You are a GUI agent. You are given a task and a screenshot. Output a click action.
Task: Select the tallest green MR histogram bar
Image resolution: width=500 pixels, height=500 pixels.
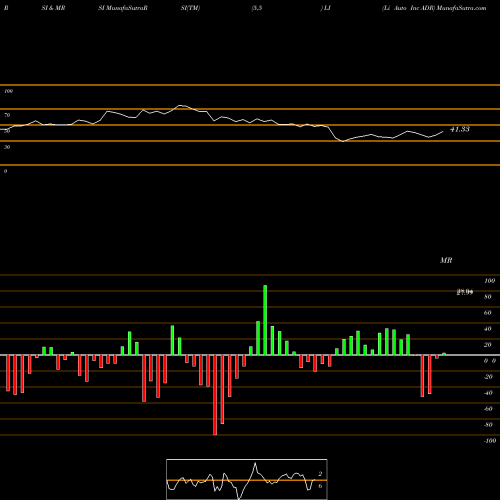[x=265, y=320]
